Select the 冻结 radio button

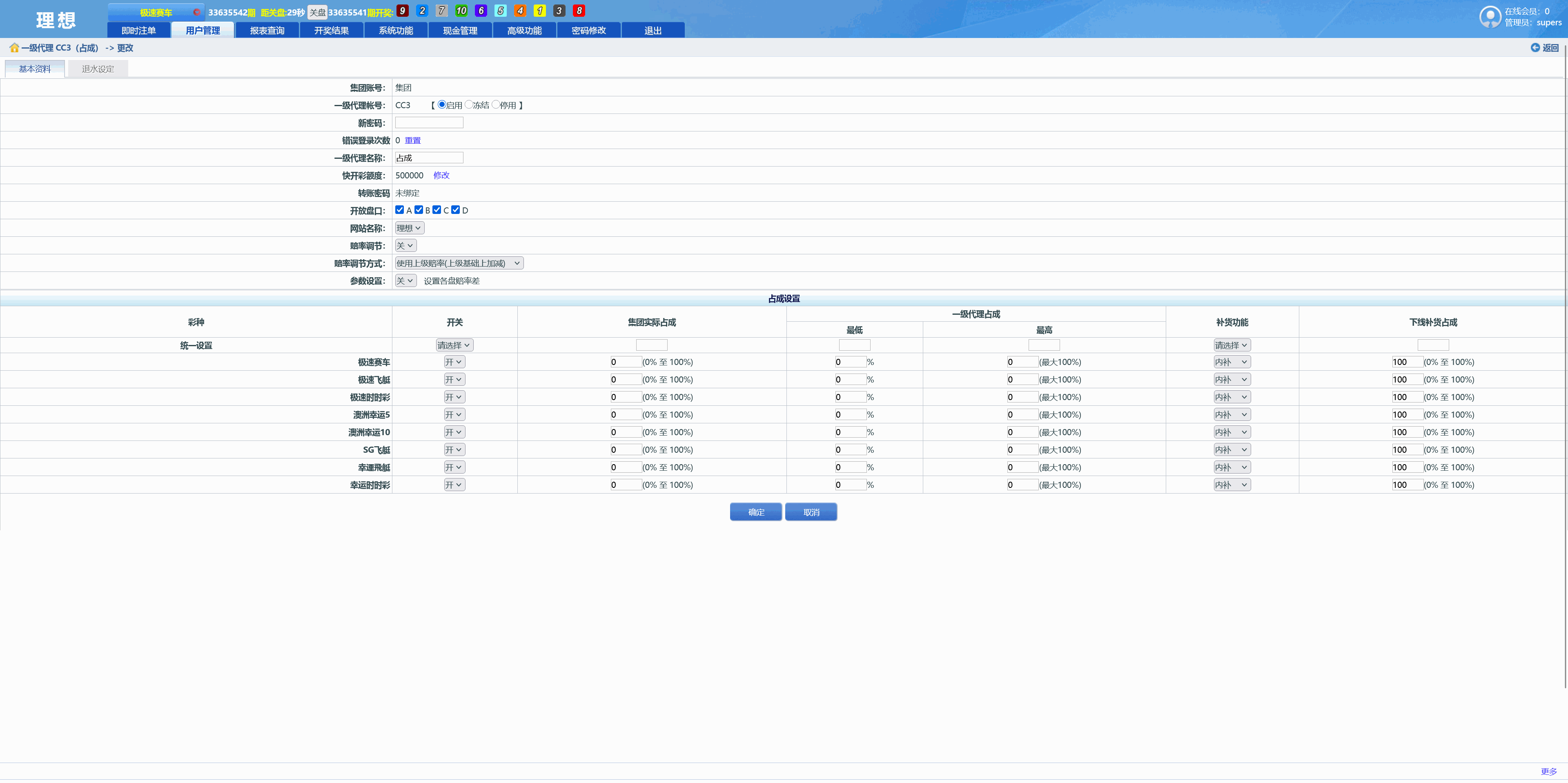point(469,105)
